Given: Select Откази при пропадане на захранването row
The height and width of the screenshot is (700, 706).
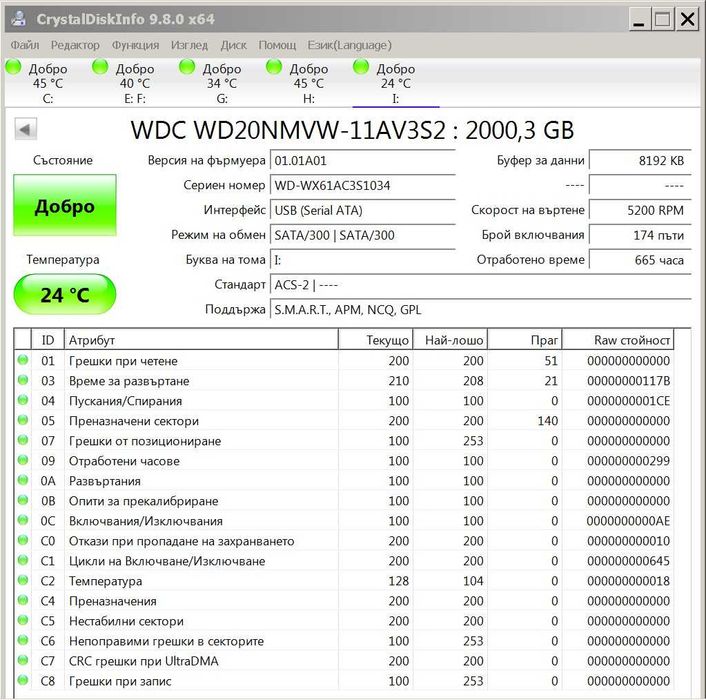Looking at the screenshot, I should point(344,541).
